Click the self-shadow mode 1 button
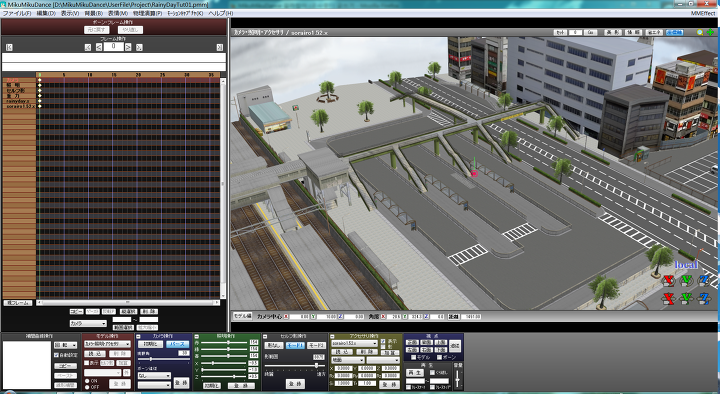Viewport: 720px width, 394px height. tap(295, 345)
